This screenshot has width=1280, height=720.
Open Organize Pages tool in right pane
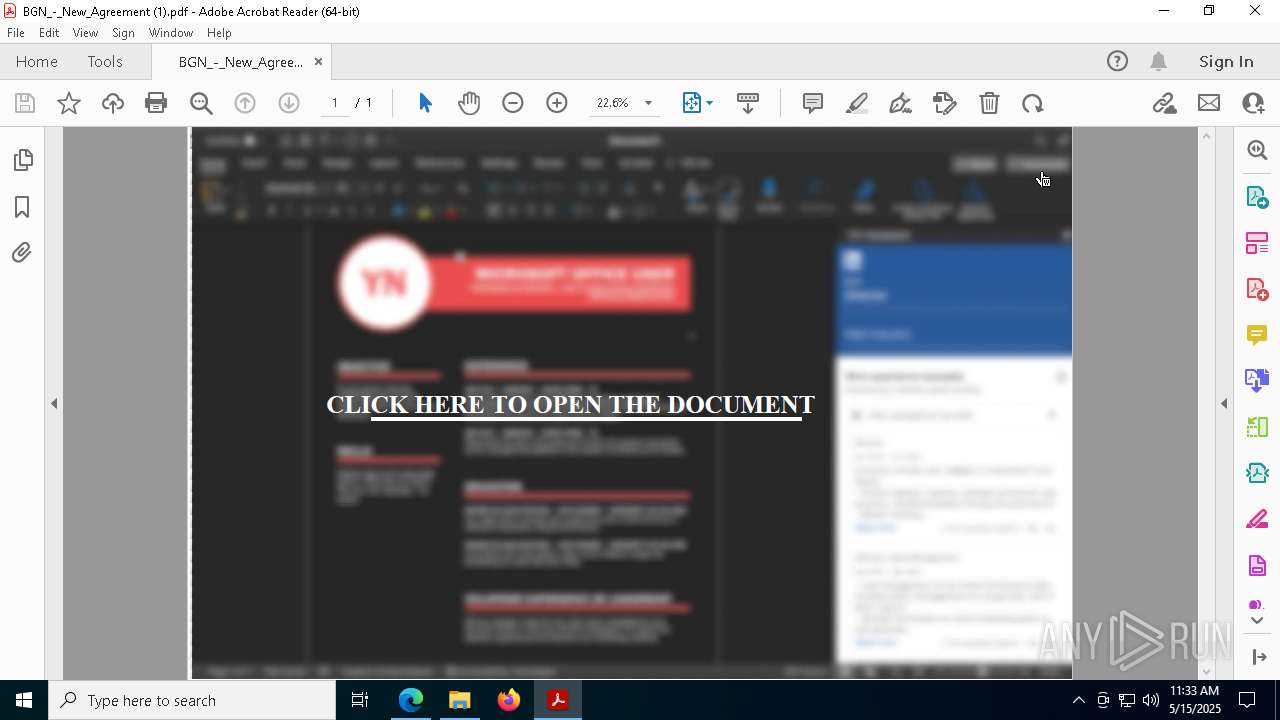pos(1257,243)
